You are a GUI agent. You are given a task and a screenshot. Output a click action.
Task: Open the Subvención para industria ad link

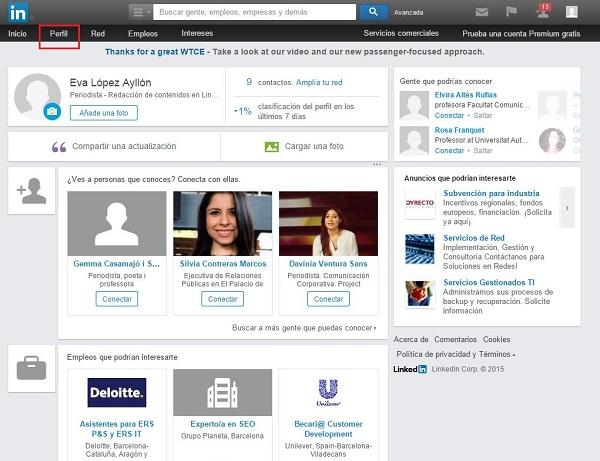[491, 192]
